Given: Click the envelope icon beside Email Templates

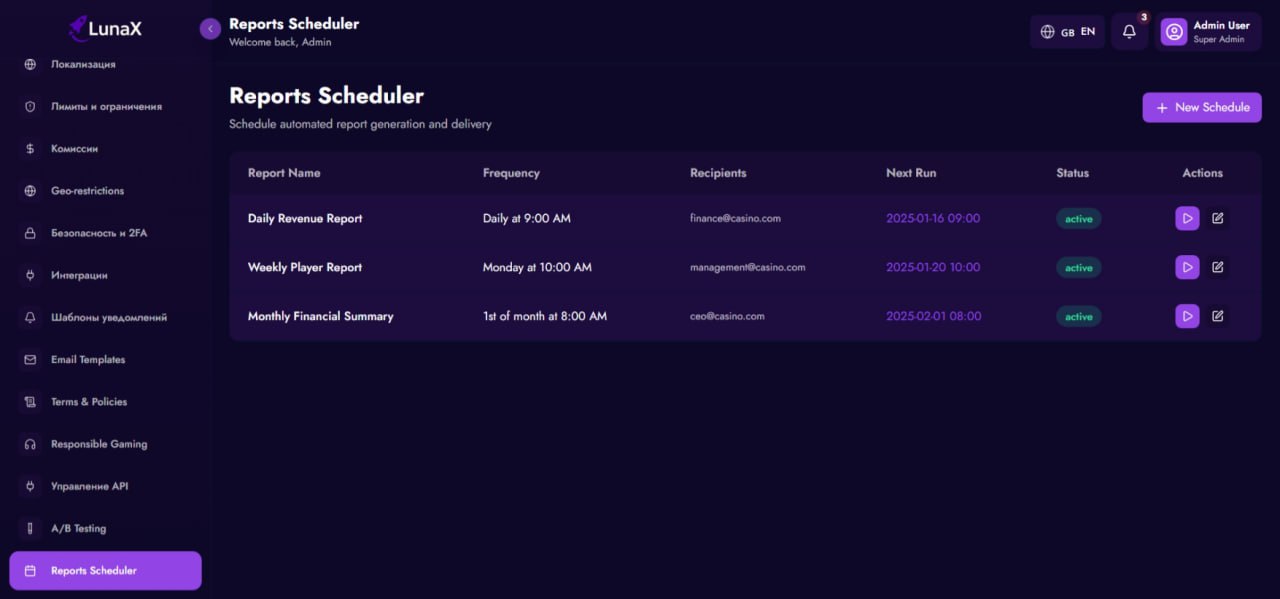Looking at the screenshot, I should tap(30, 360).
